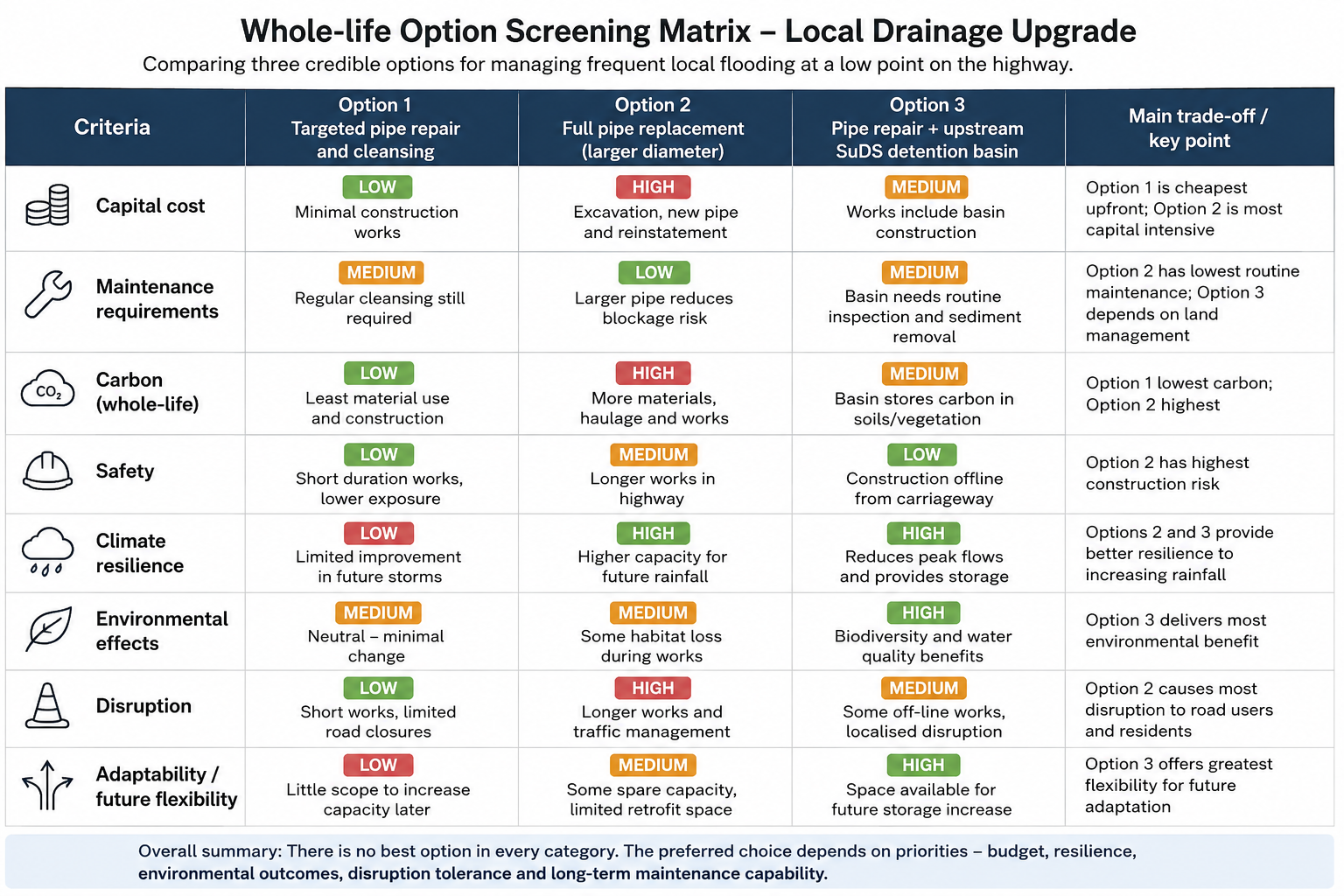
Task: Click the green LOW badge under Option 1 Capital cost
Action: pos(377,187)
